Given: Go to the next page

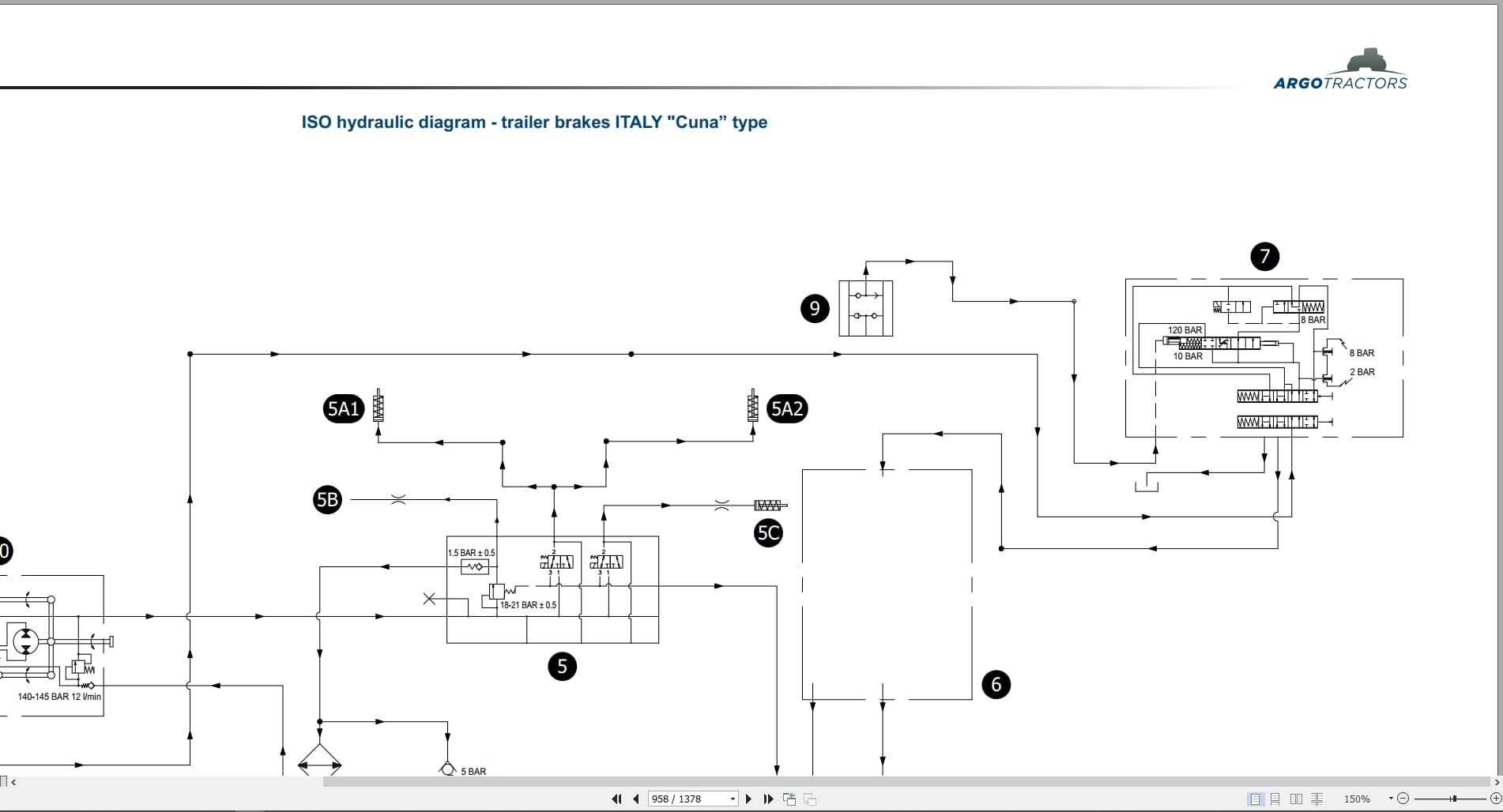Looking at the screenshot, I should click(x=749, y=799).
